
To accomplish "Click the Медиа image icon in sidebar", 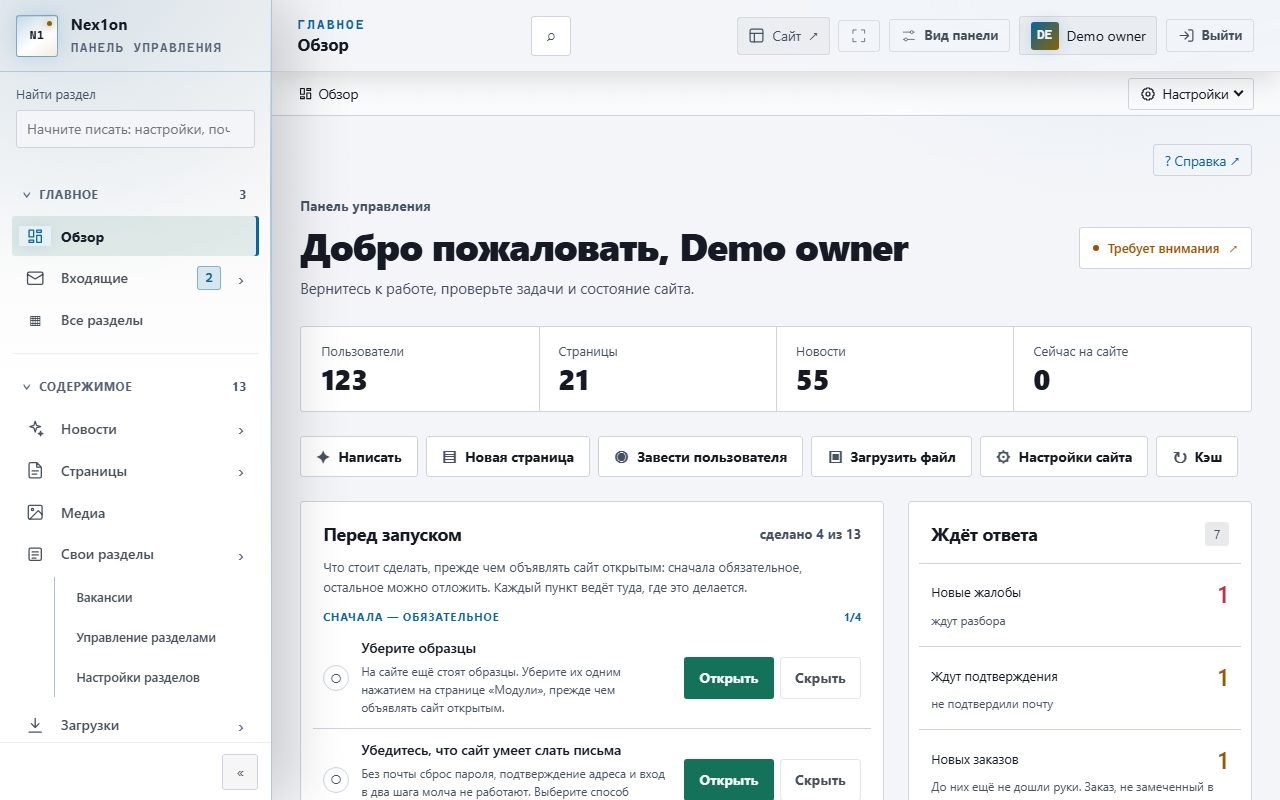I will [36, 513].
